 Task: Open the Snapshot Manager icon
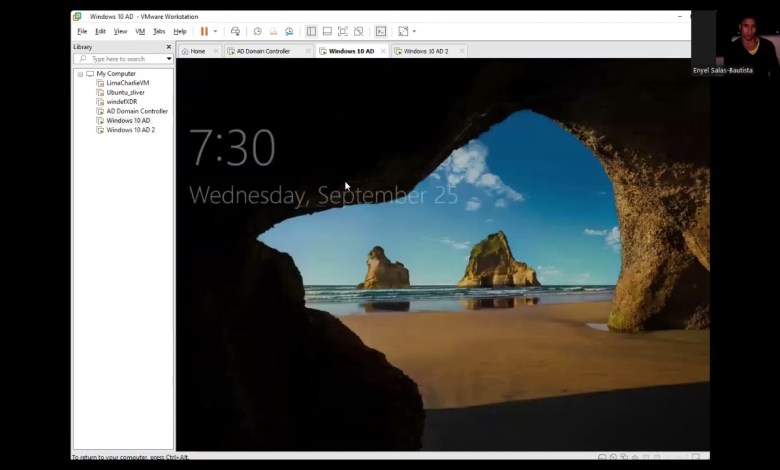tap(289, 31)
